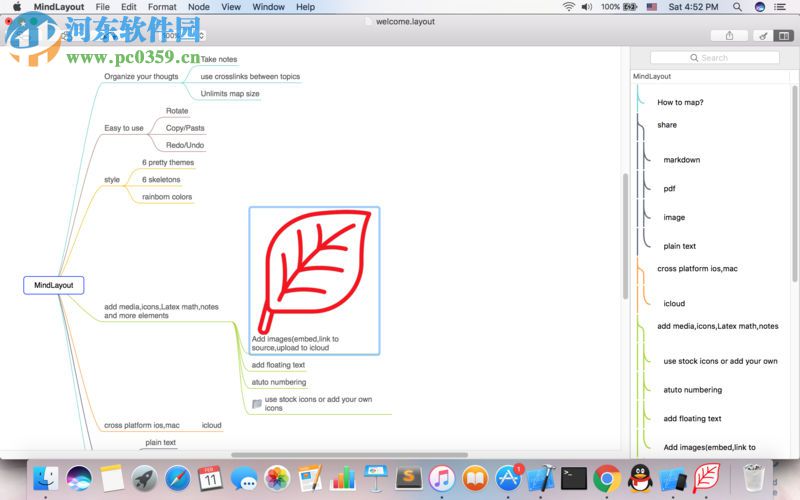Viewport: 800px width, 500px height.
Task: Open Notification Center icon
Action: [x=780, y=7]
